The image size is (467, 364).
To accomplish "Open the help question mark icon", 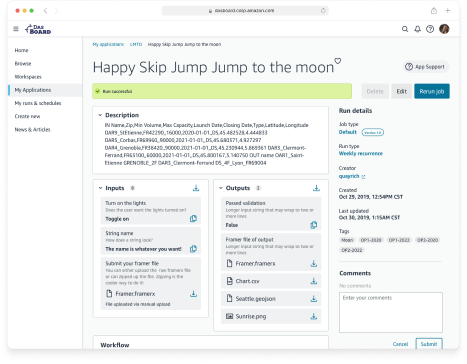I will point(430,29).
